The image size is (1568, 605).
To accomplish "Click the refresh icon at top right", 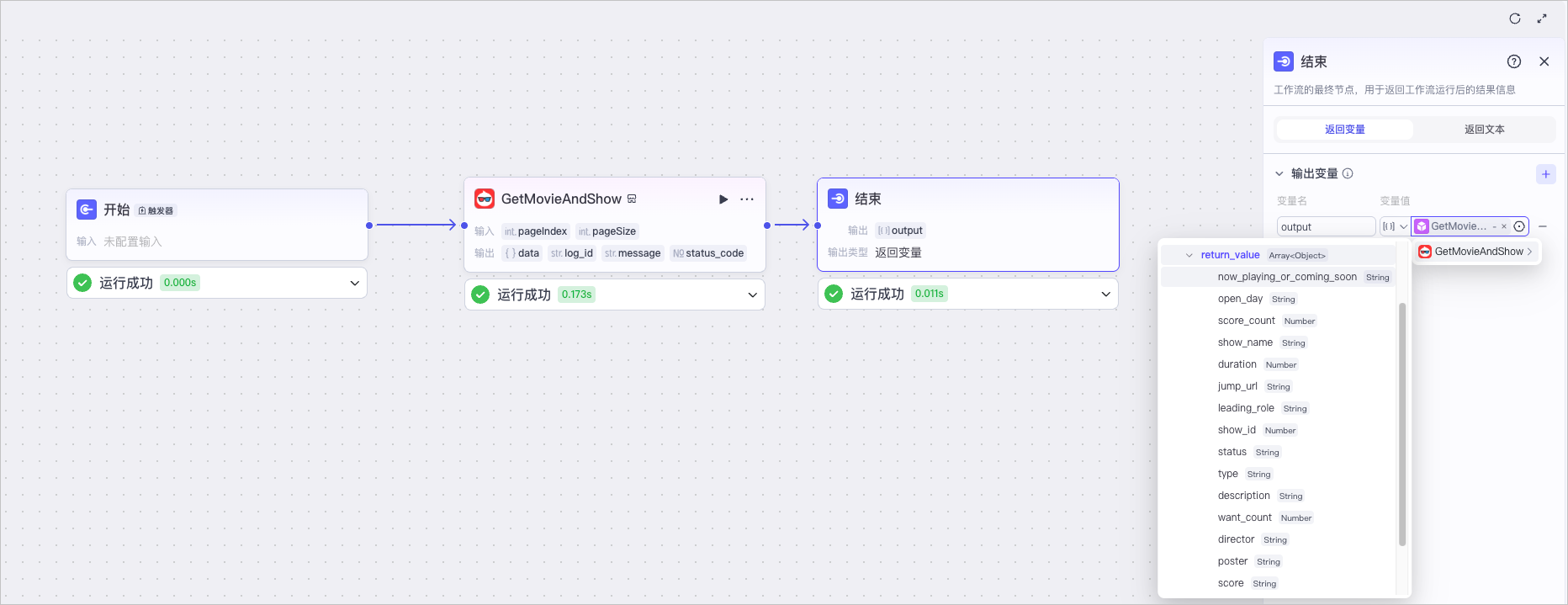I will pyautogui.click(x=1515, y=19).
